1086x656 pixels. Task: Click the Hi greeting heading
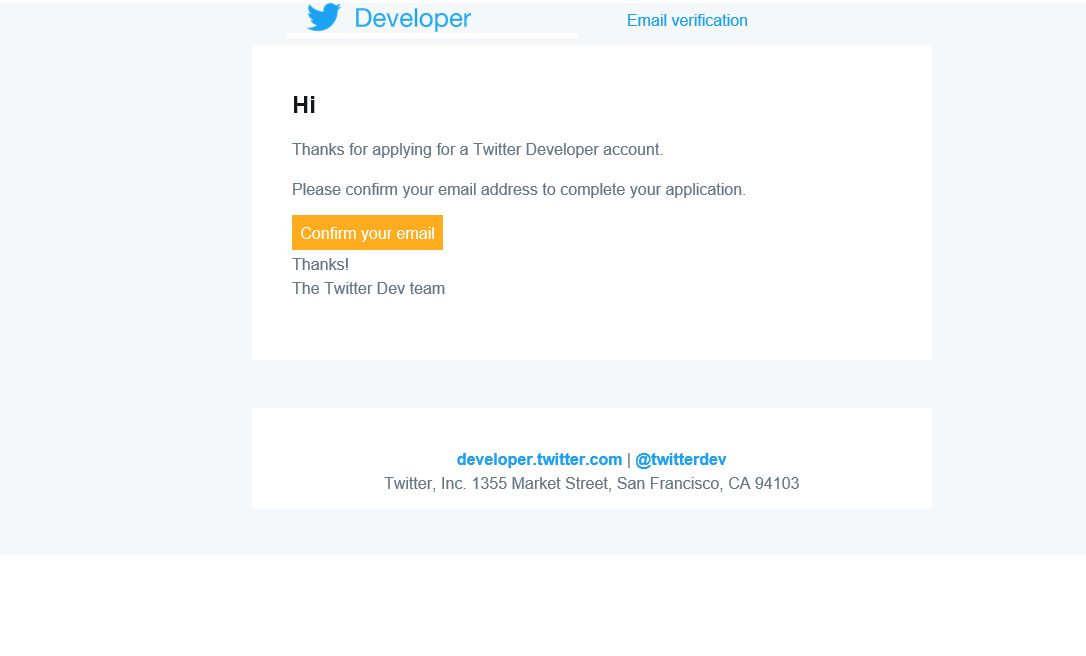pyautogui.click(x=304, y=105)
